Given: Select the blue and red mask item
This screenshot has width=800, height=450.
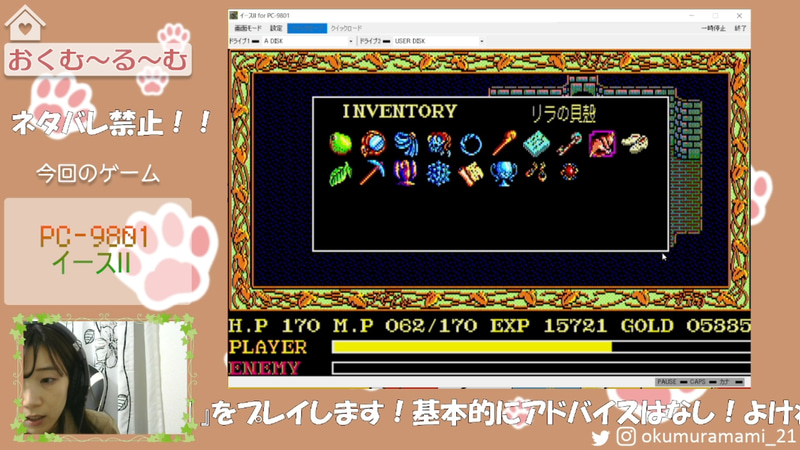Looking at the screenshot, I should 439,143.
